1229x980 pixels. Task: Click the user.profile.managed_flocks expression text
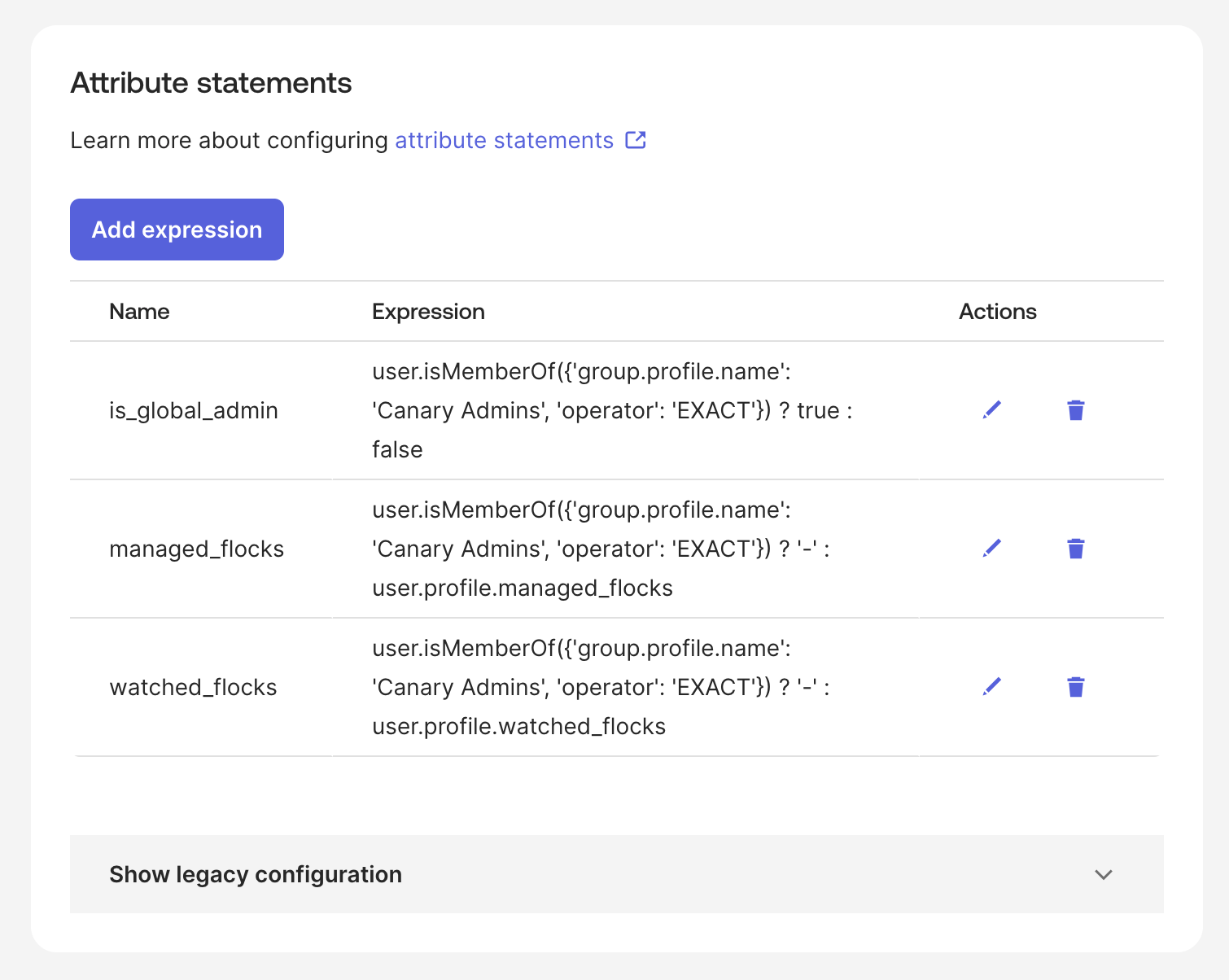tap(522, 588)
